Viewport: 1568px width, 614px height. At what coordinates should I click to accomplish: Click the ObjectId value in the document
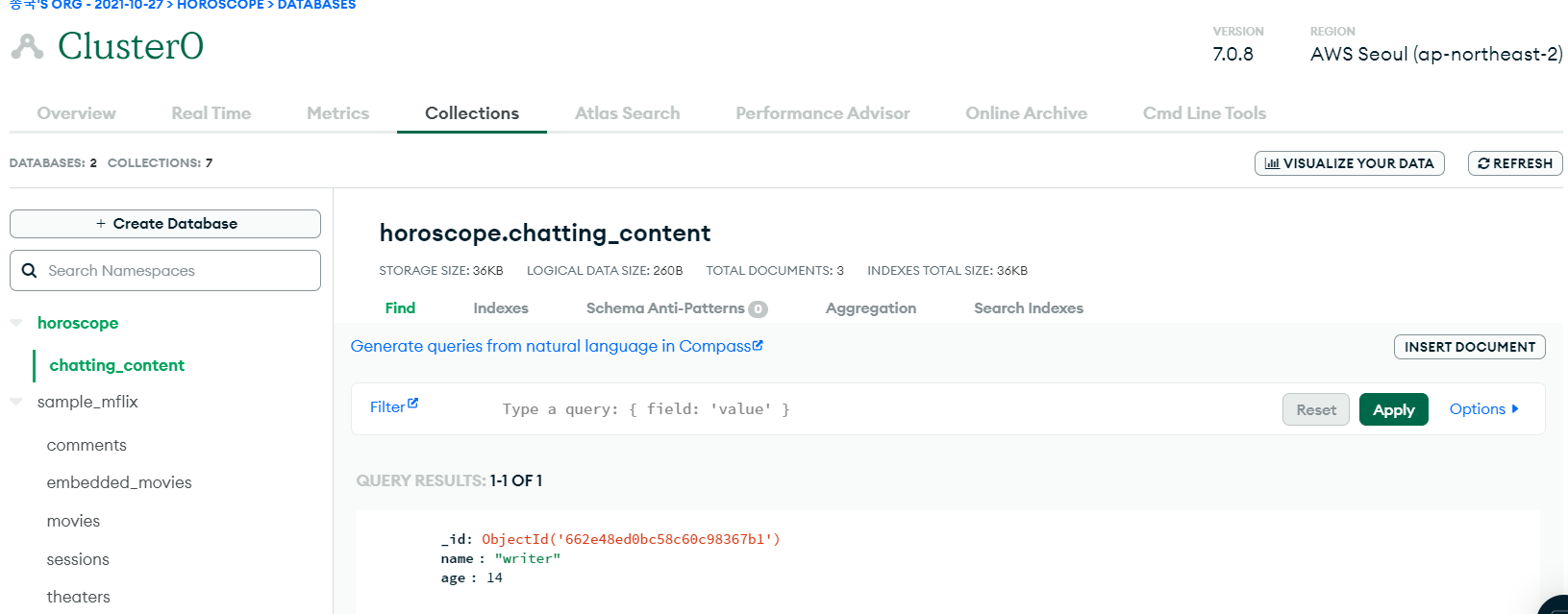coord(631,539)
